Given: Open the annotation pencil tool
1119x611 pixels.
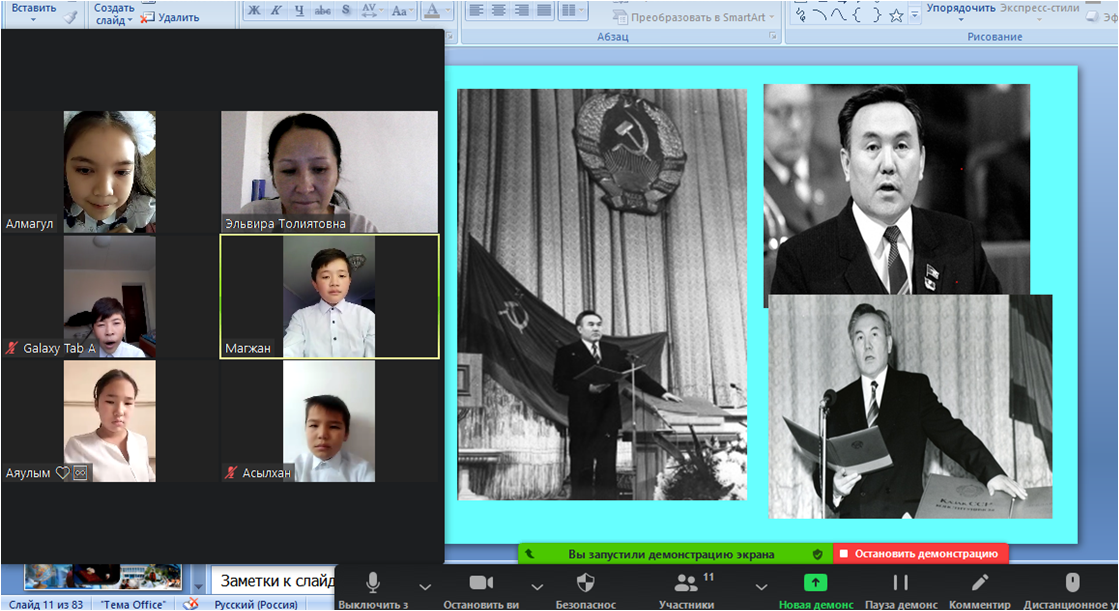Looking at the screenshot, I should tap(980, 583).
